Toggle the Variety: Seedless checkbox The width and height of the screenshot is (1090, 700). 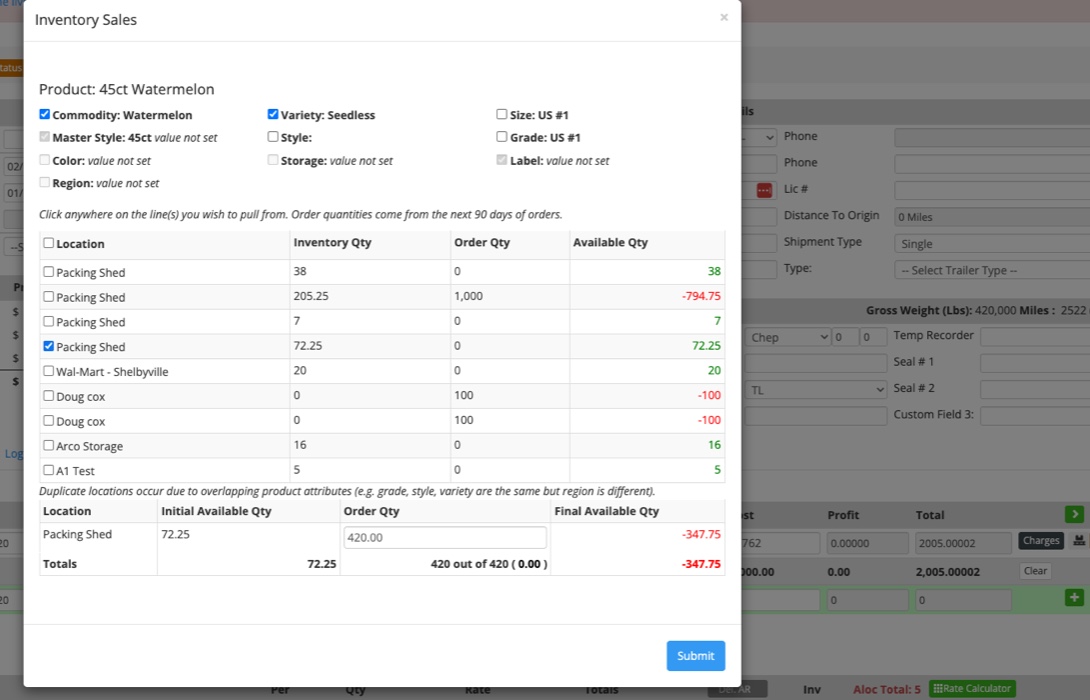point(273,115)
